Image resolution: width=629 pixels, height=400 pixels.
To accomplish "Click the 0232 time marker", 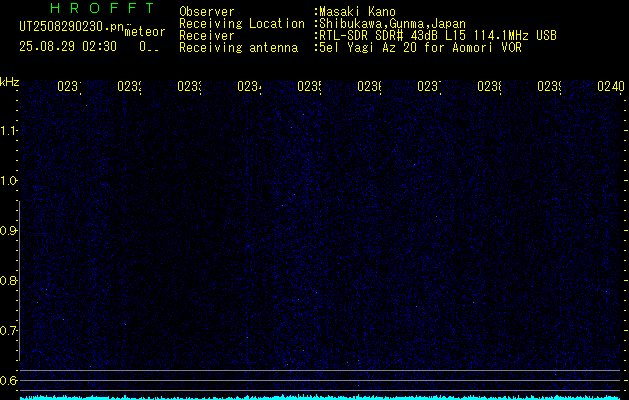I will tap(129, 86).
